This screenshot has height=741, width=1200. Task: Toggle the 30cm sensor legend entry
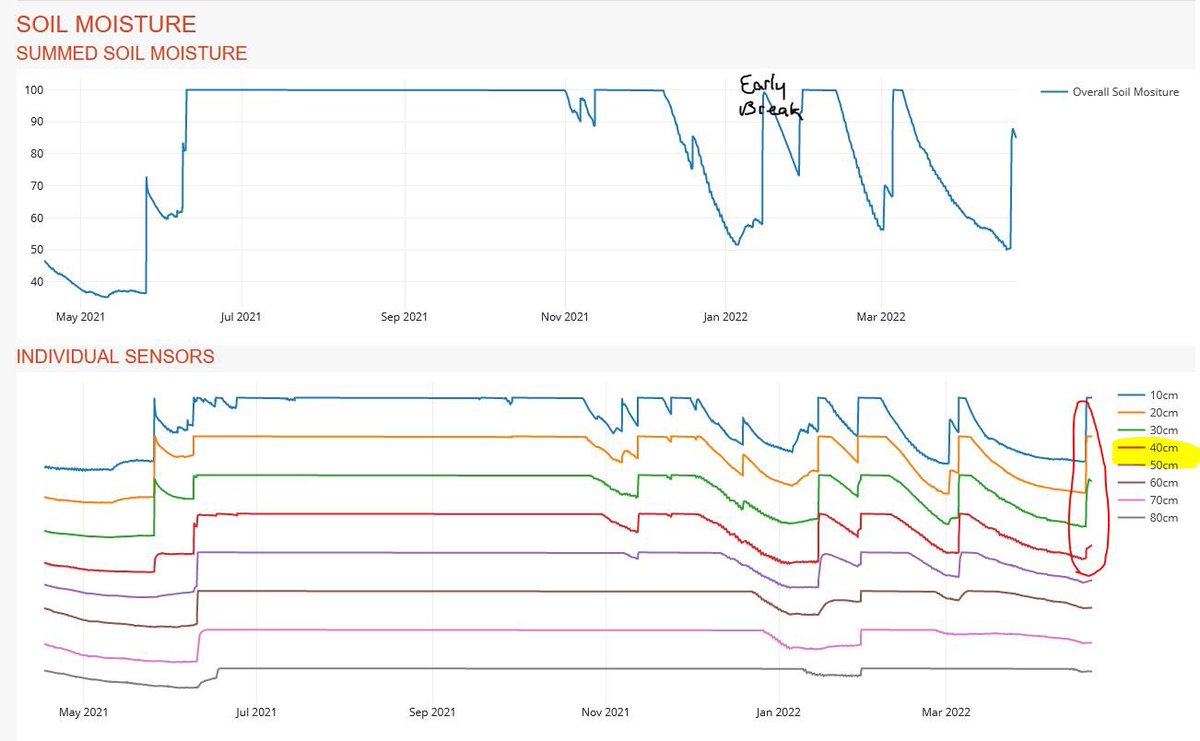pyautogui.click(x=1149, y=431)
